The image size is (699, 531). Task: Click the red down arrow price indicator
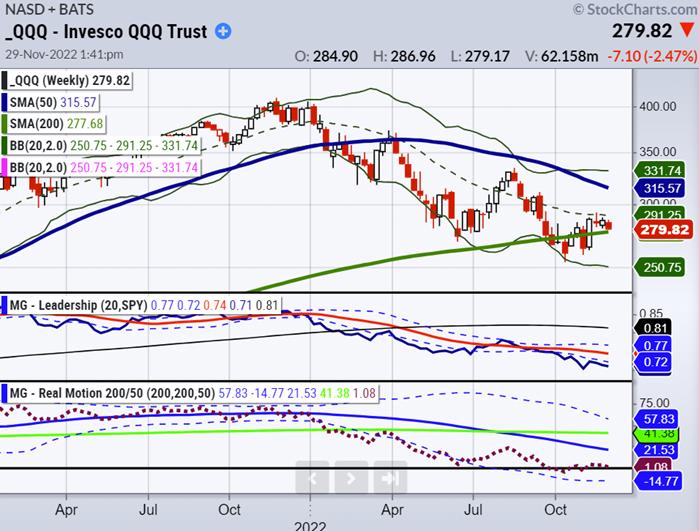687,30
